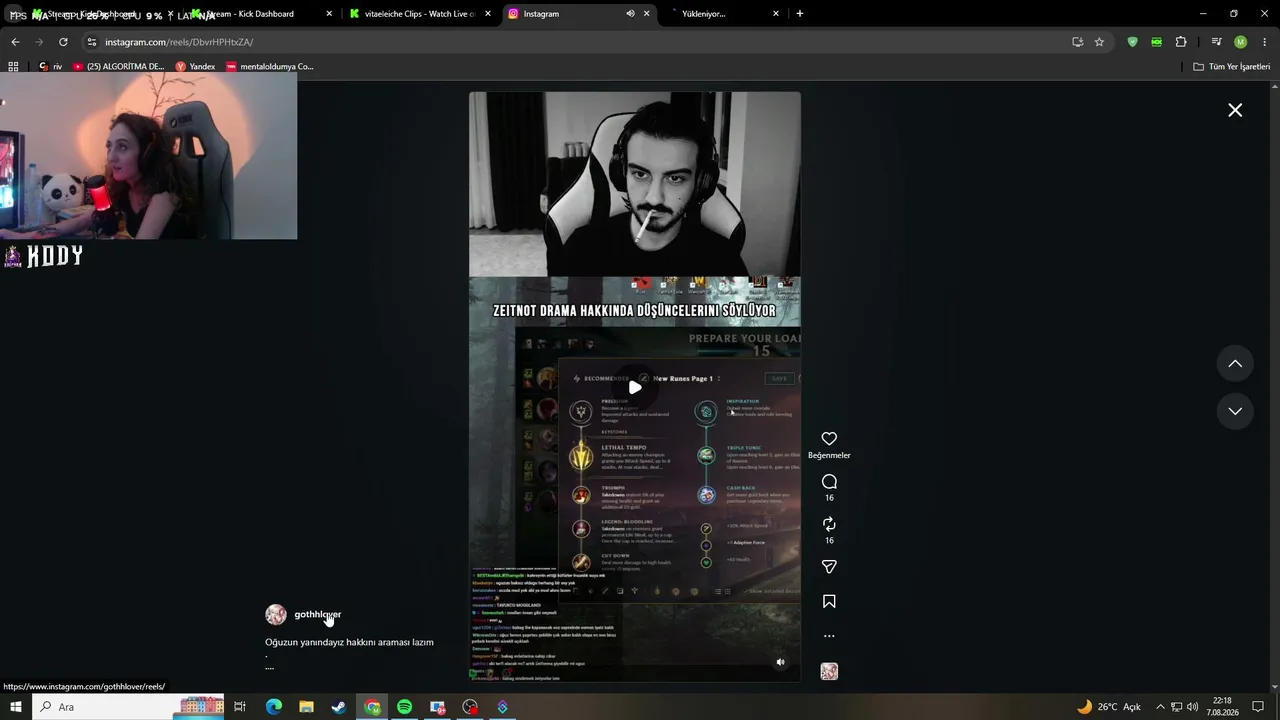Mute the reel audio with the speaker icon

[x=781, y=662]
